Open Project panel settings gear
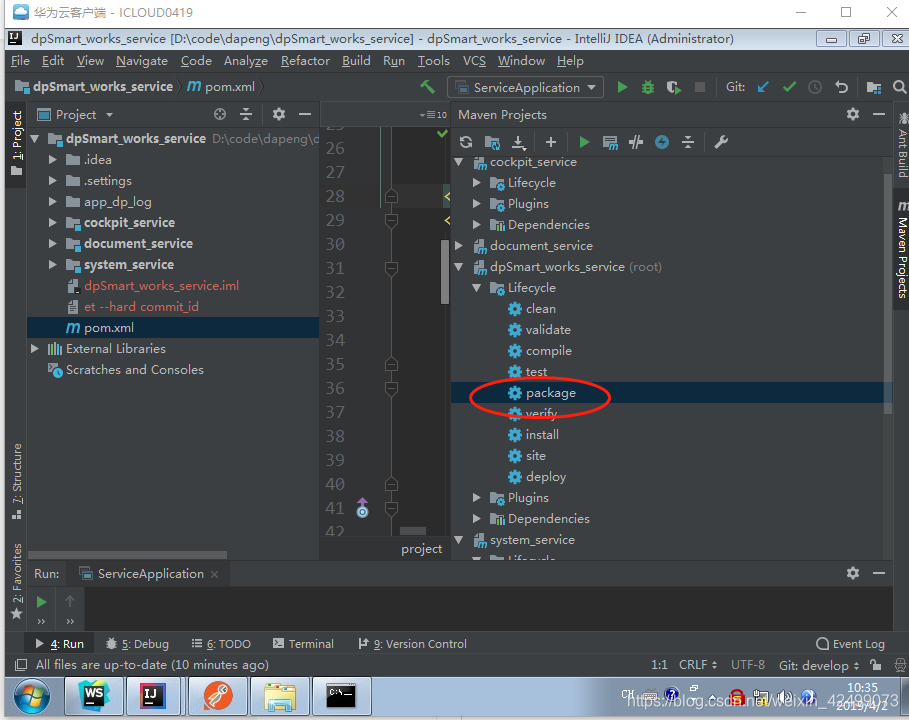The width and height of the screenshot is (909, 720). [279, 114]
